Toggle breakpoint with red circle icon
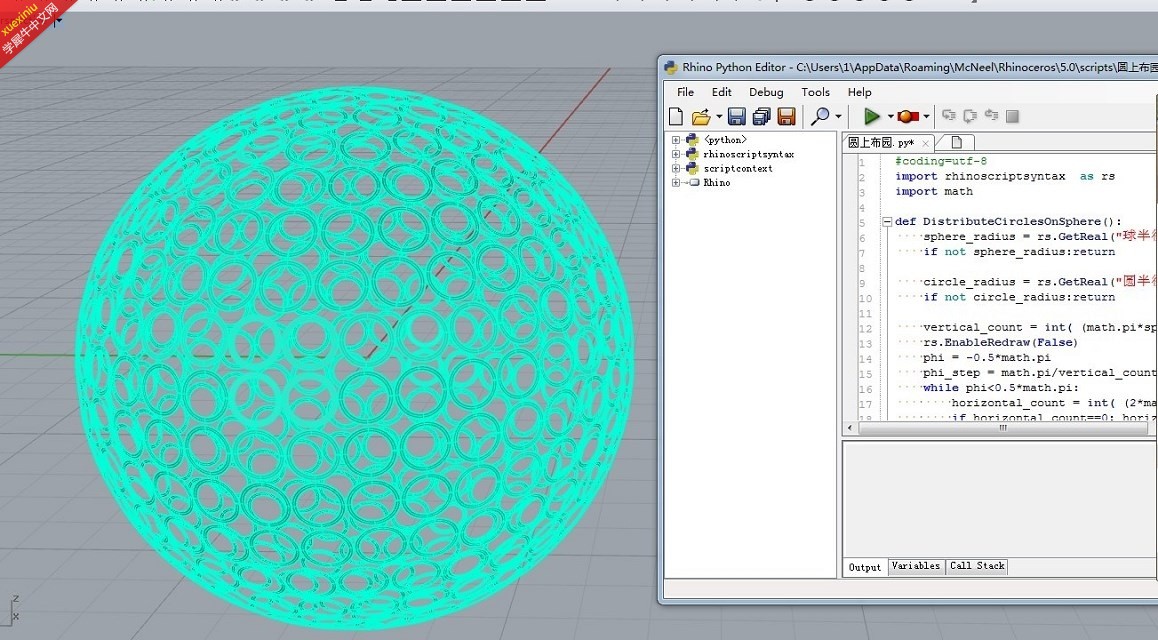 pyautogui.click(x=908, y=117)
